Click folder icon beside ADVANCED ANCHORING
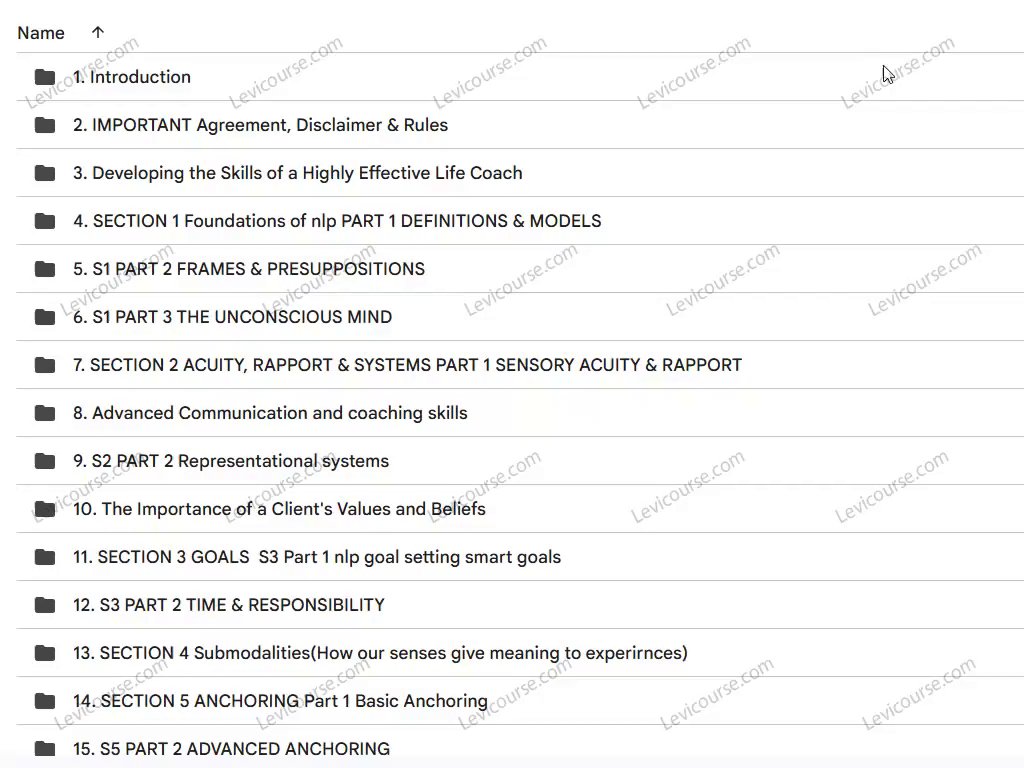 click(44, 749)
